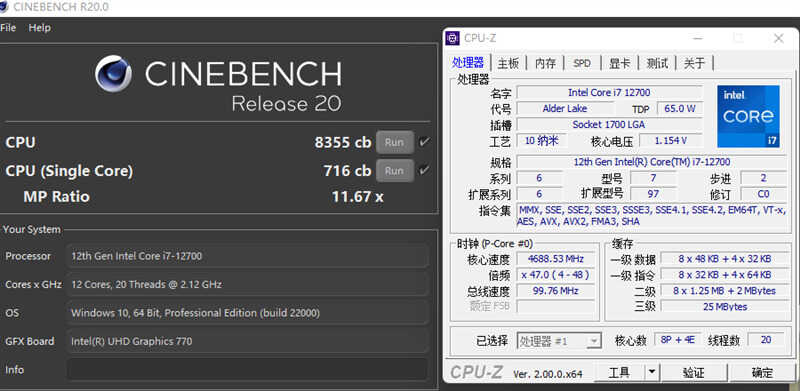This screenshot has height=391, width=800.
Task: Switch to the 内存 tab
Action: (545, 63)
